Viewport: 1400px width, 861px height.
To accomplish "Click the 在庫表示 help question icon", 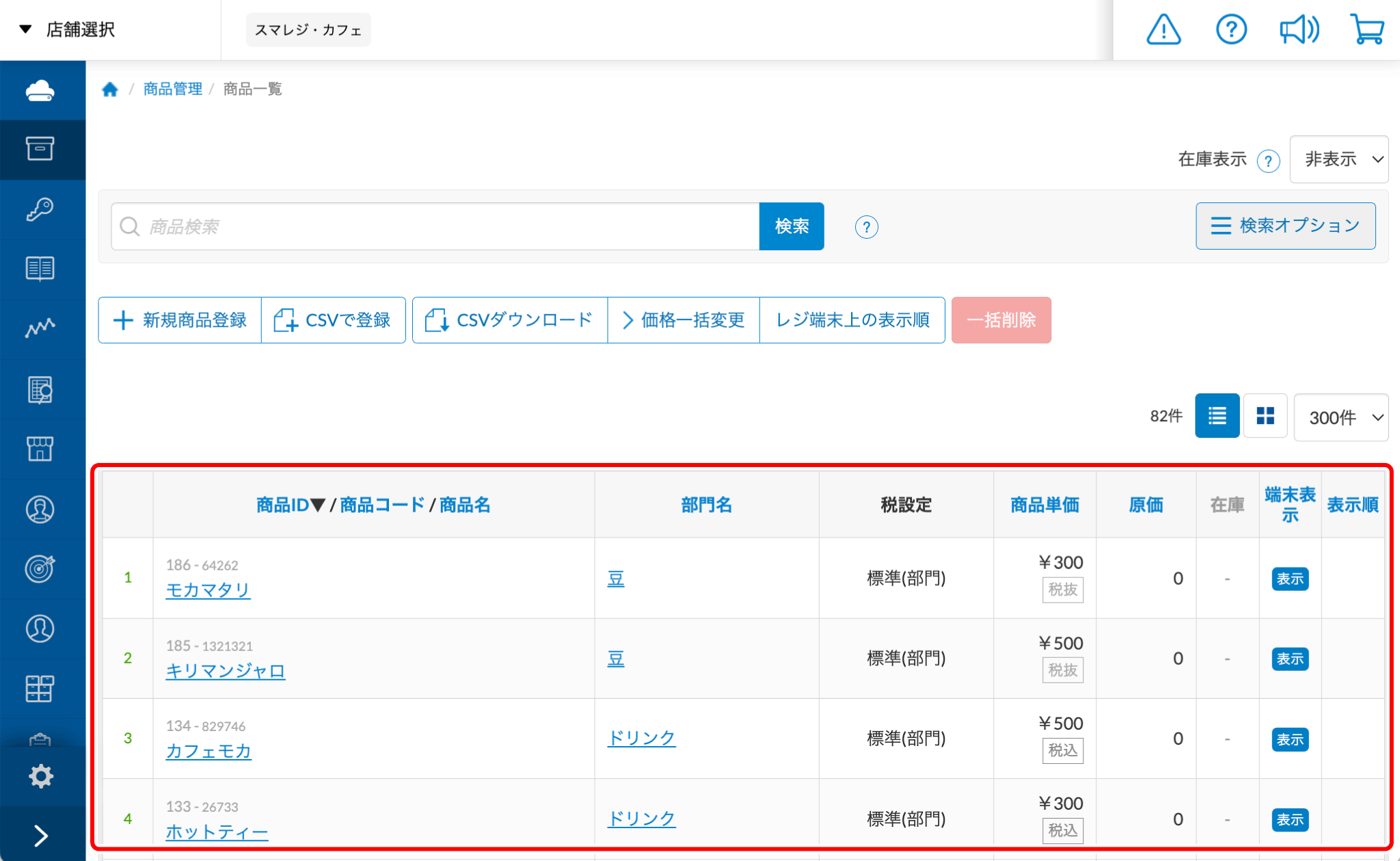I will (x=1268, y=161).
